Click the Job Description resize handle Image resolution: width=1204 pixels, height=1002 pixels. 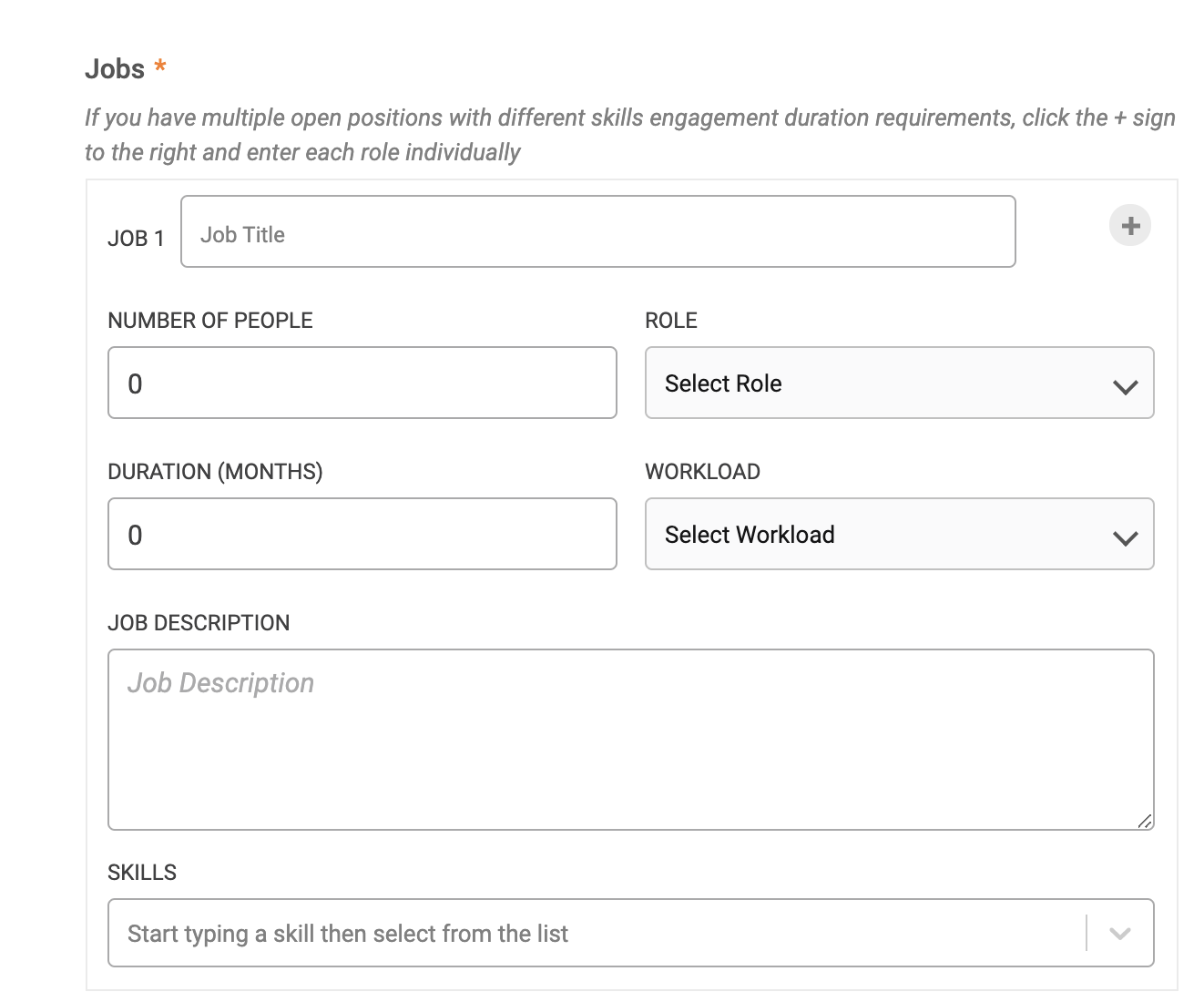tap(1145, 821)
